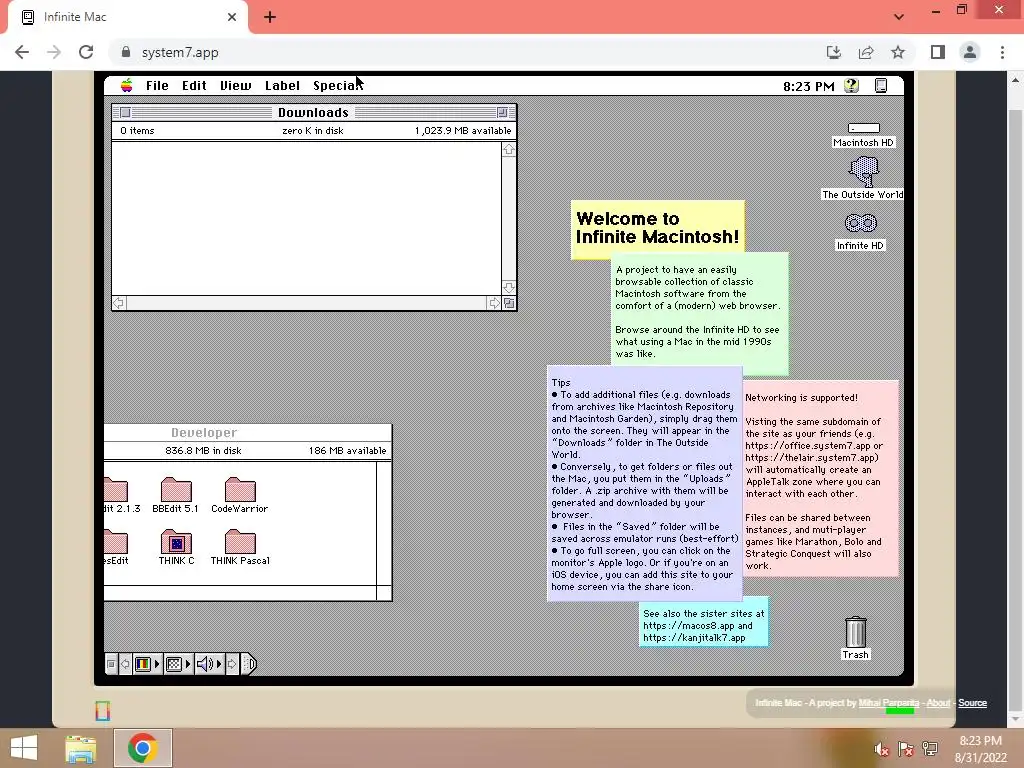
Task: Click the install app icon in address bar
Action: [x=834, y=52]
